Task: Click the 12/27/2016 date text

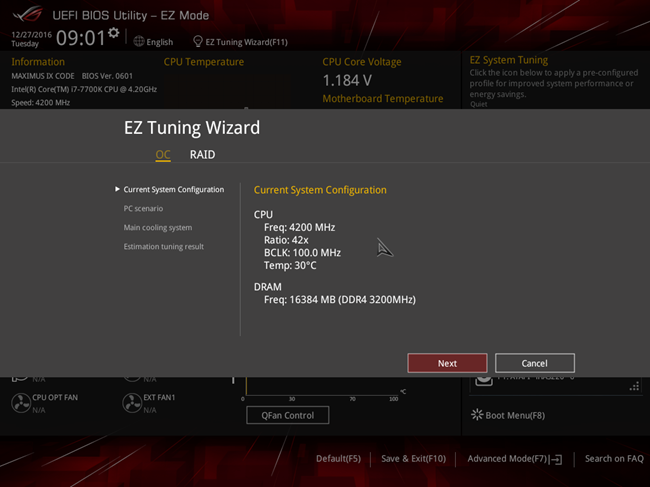Action: pyautogui.click(x=31, y=34)
